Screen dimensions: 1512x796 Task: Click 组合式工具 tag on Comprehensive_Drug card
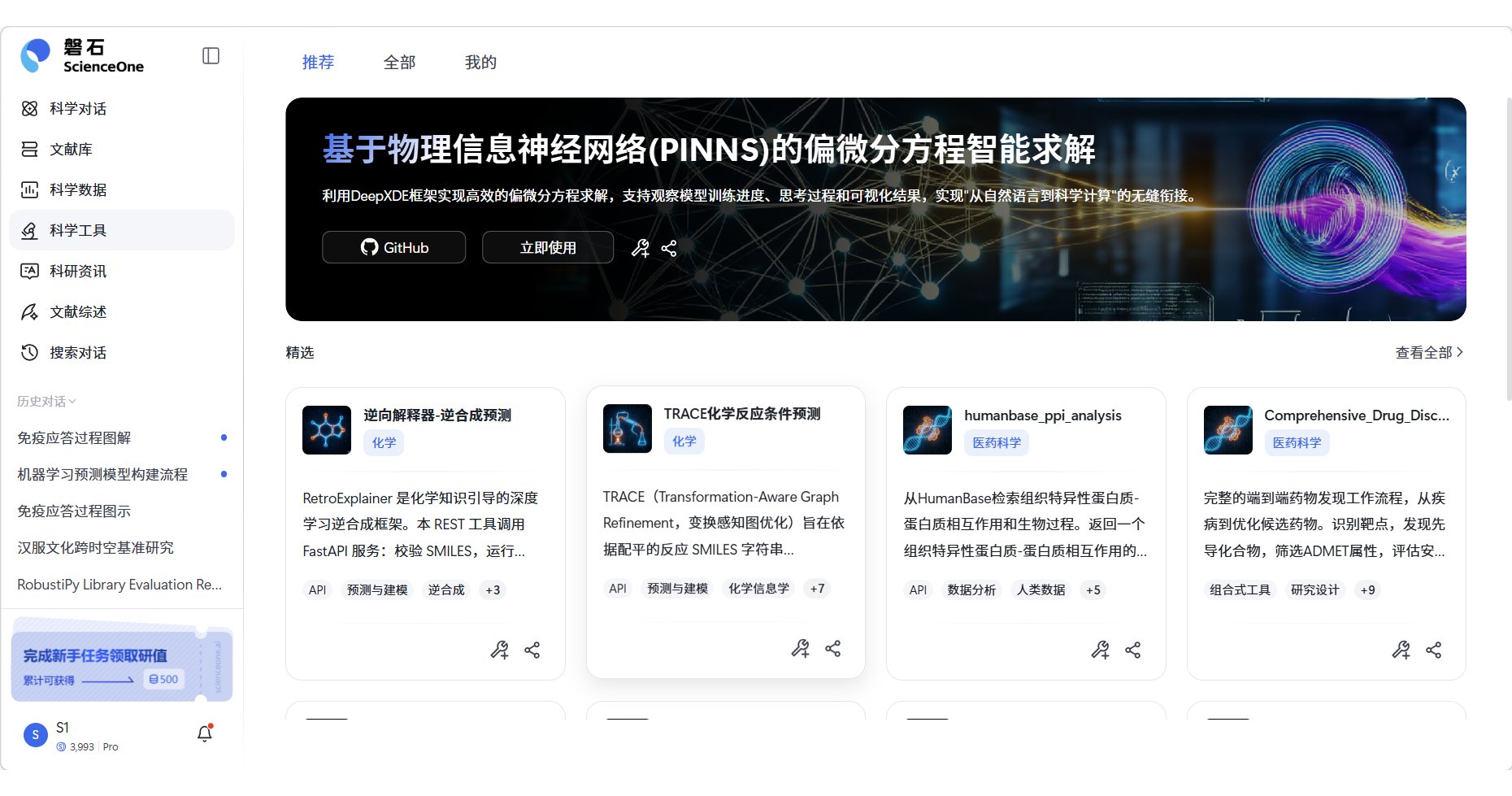(1240, 589)
